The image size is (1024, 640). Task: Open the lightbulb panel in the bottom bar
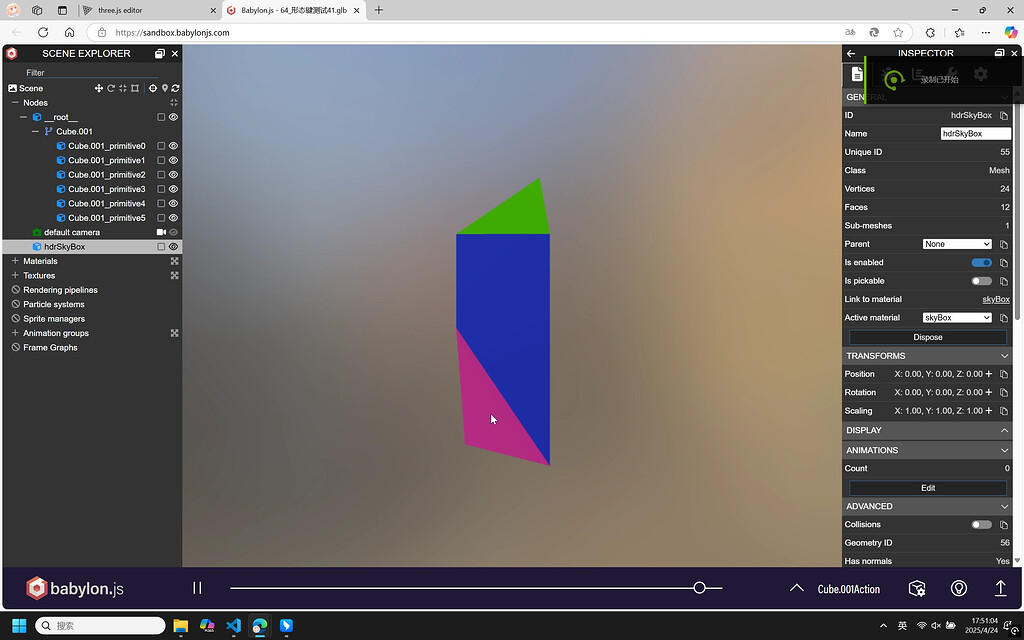pyautogui.click(x=958, y=588)
